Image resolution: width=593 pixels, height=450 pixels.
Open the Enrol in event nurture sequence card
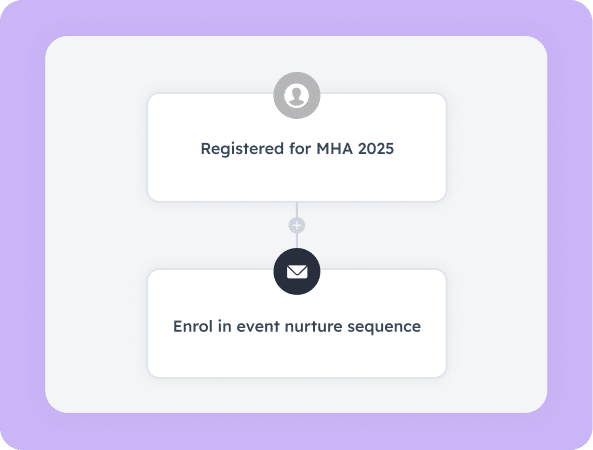297,323
